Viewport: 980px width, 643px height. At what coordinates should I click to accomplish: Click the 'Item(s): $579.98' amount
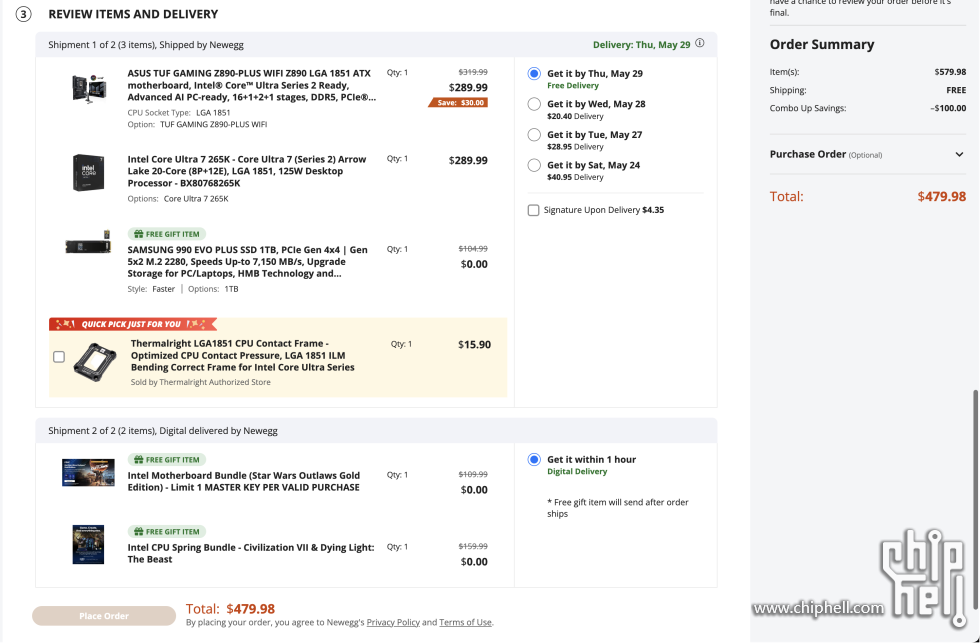[950, 72]
